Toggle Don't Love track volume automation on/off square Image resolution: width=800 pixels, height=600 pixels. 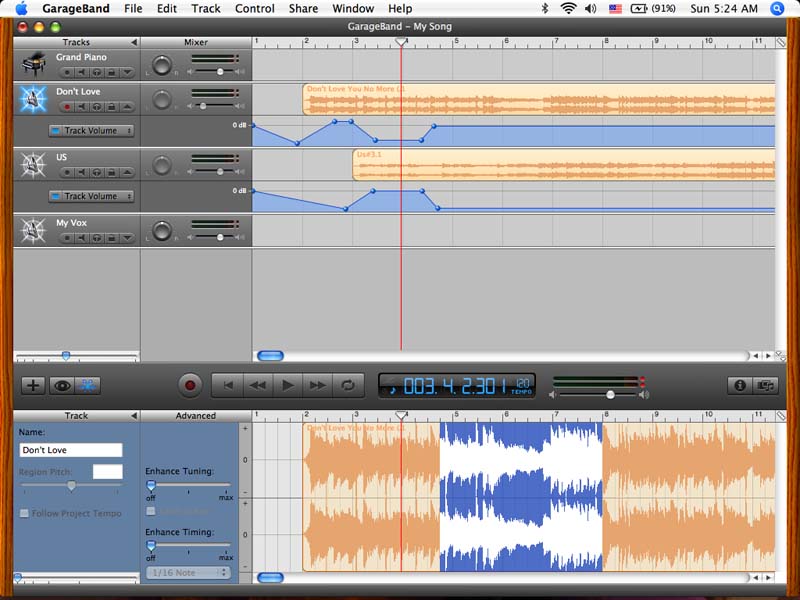[x=56, y=131]
